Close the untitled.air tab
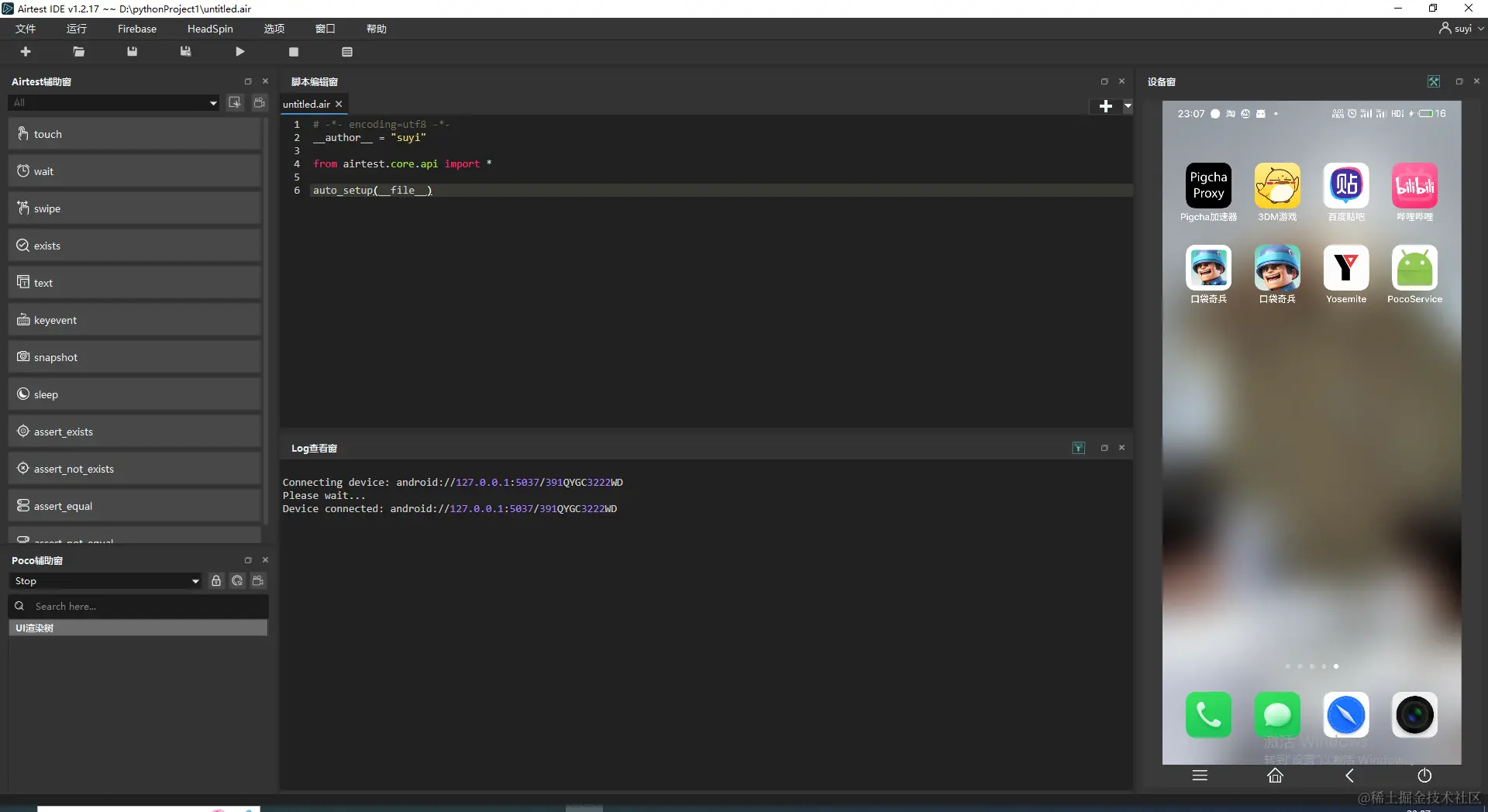 point(339,104)
